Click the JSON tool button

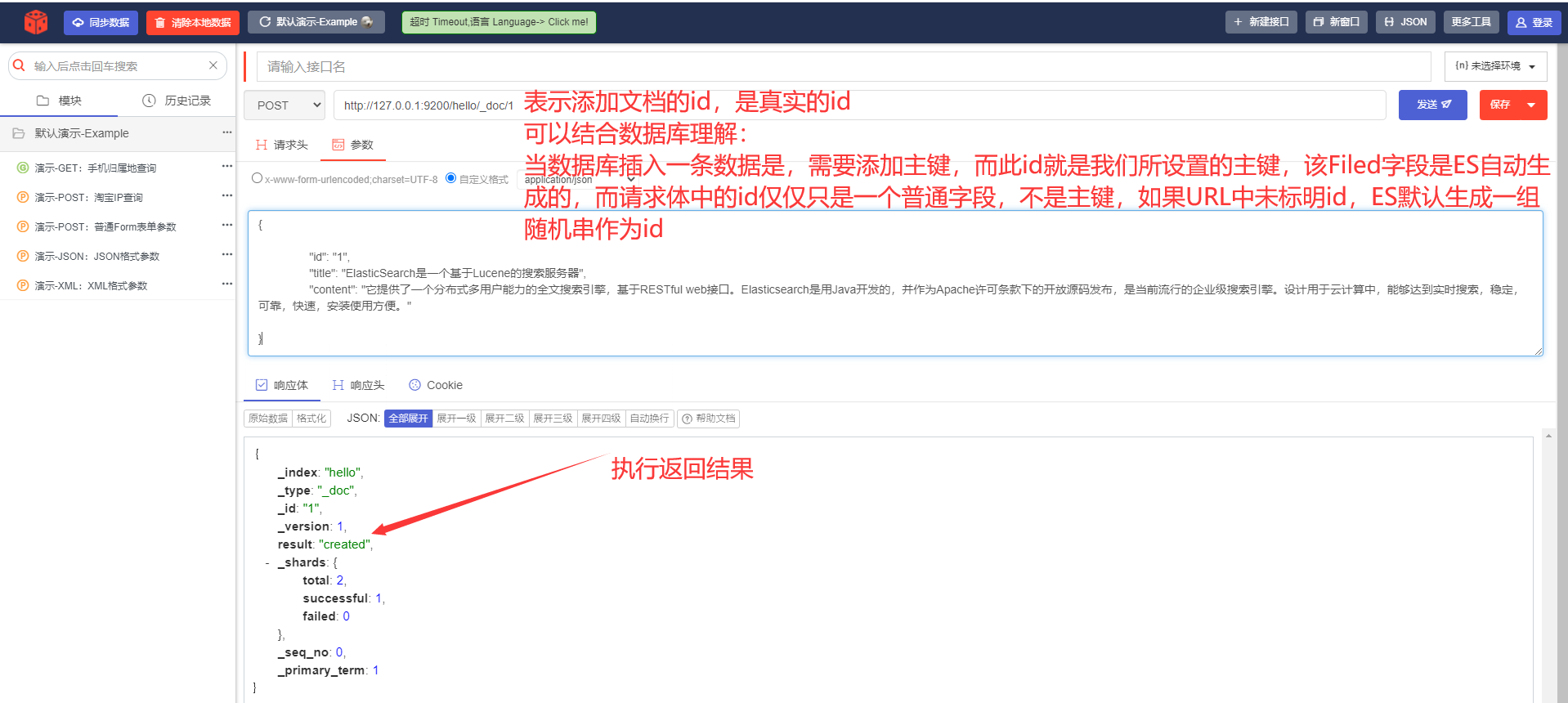click(x=1406, y=22)
